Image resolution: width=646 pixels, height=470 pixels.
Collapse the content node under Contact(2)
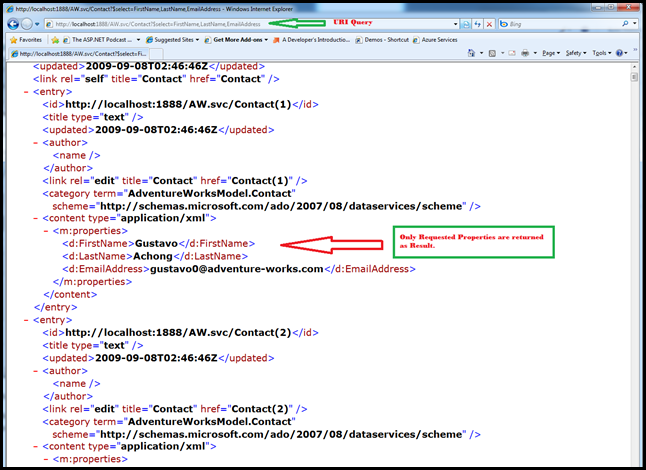click(x=35, y=447)
